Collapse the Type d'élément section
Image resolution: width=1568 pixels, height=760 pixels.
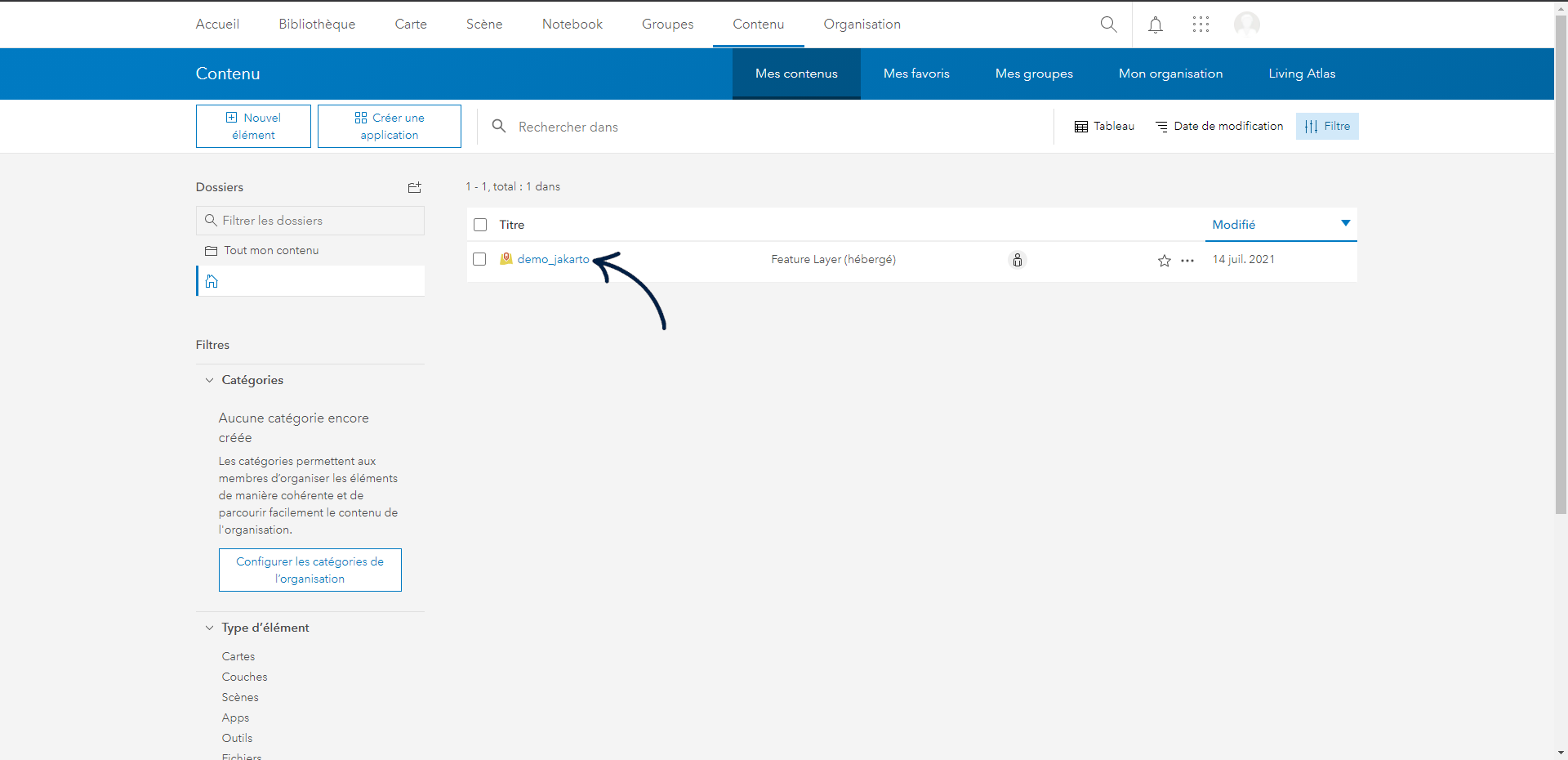[209, 628]
